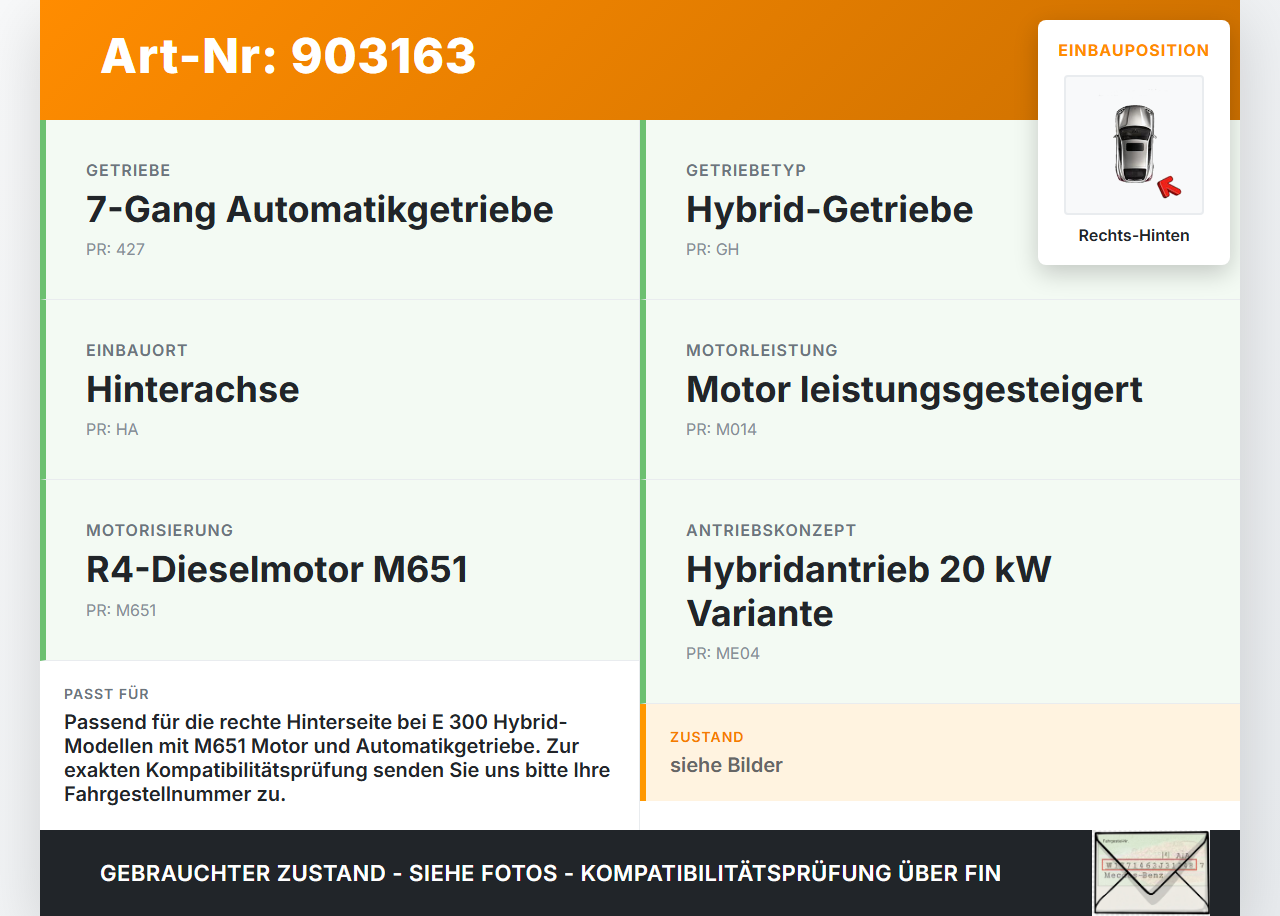Click the compatibility description paragraph
This screenshot has width=1280, height=916.
coord(337,758)
